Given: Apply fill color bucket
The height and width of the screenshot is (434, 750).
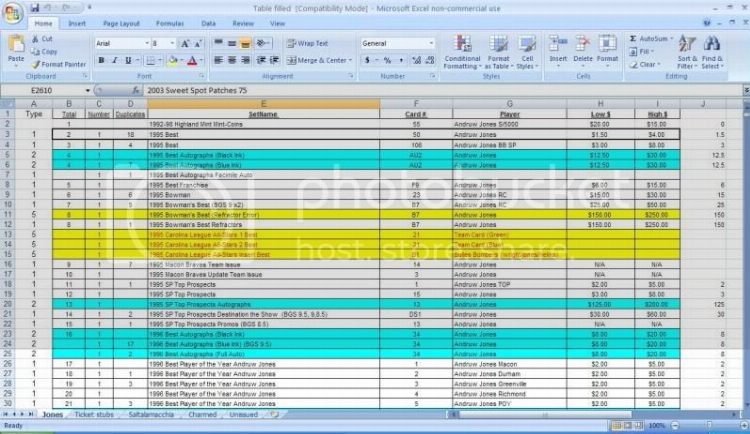Looking at the screenshot, I should pyautogui.click(x=173, y=60).
